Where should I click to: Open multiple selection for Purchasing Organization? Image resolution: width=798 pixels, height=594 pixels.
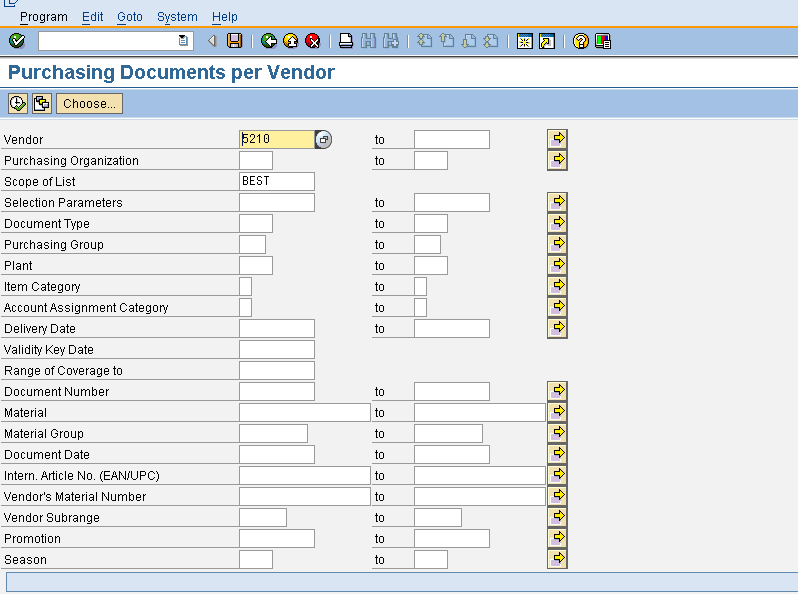(557, 160)
